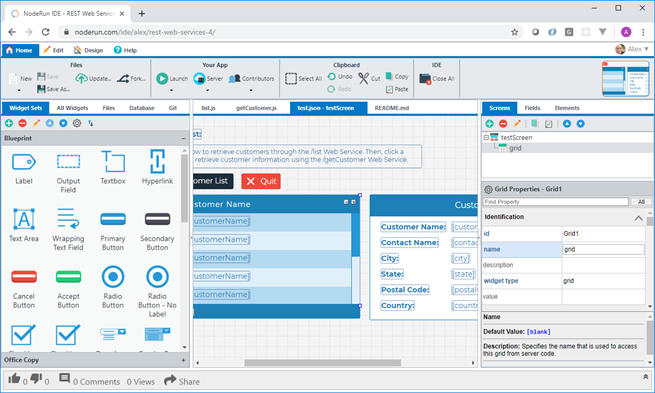Select the Textbox widget

(x=113, y=167)
